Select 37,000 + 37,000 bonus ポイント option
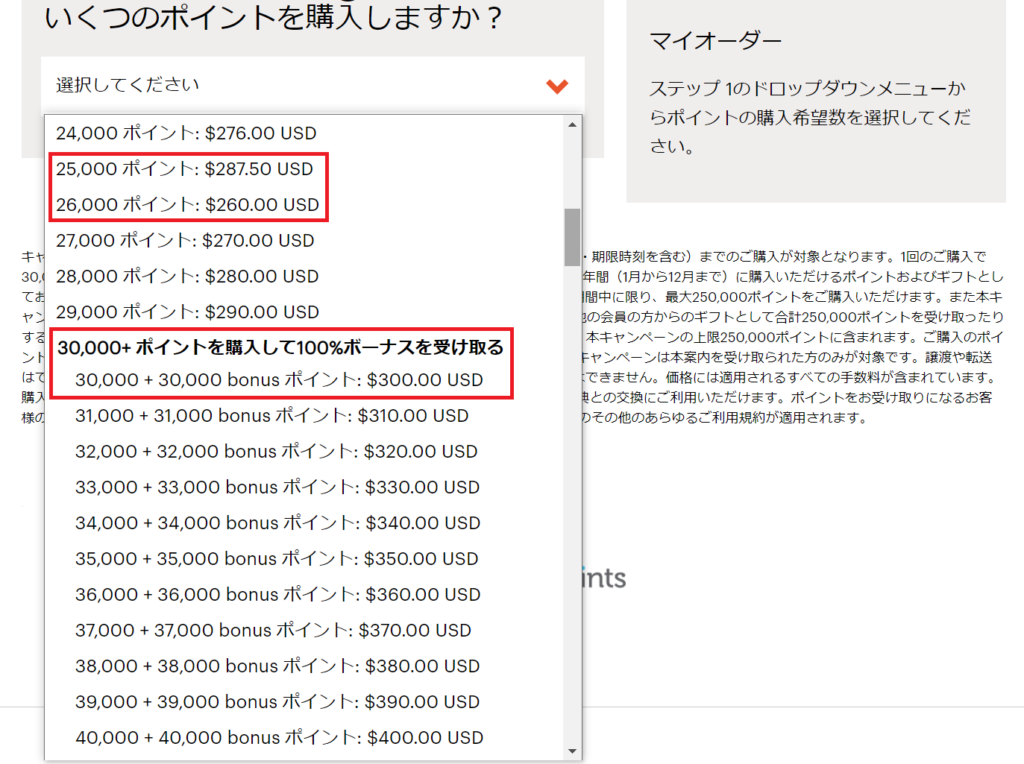1024x764 pixels. tap(273, 630)
